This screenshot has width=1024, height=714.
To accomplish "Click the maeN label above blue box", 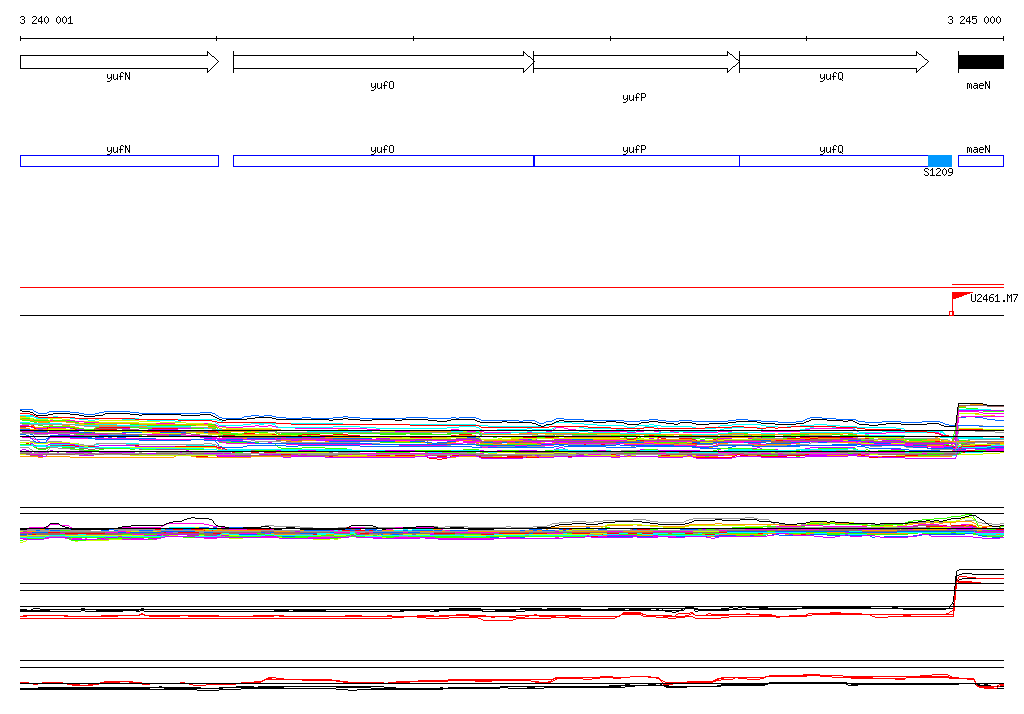I will [978, 150].
